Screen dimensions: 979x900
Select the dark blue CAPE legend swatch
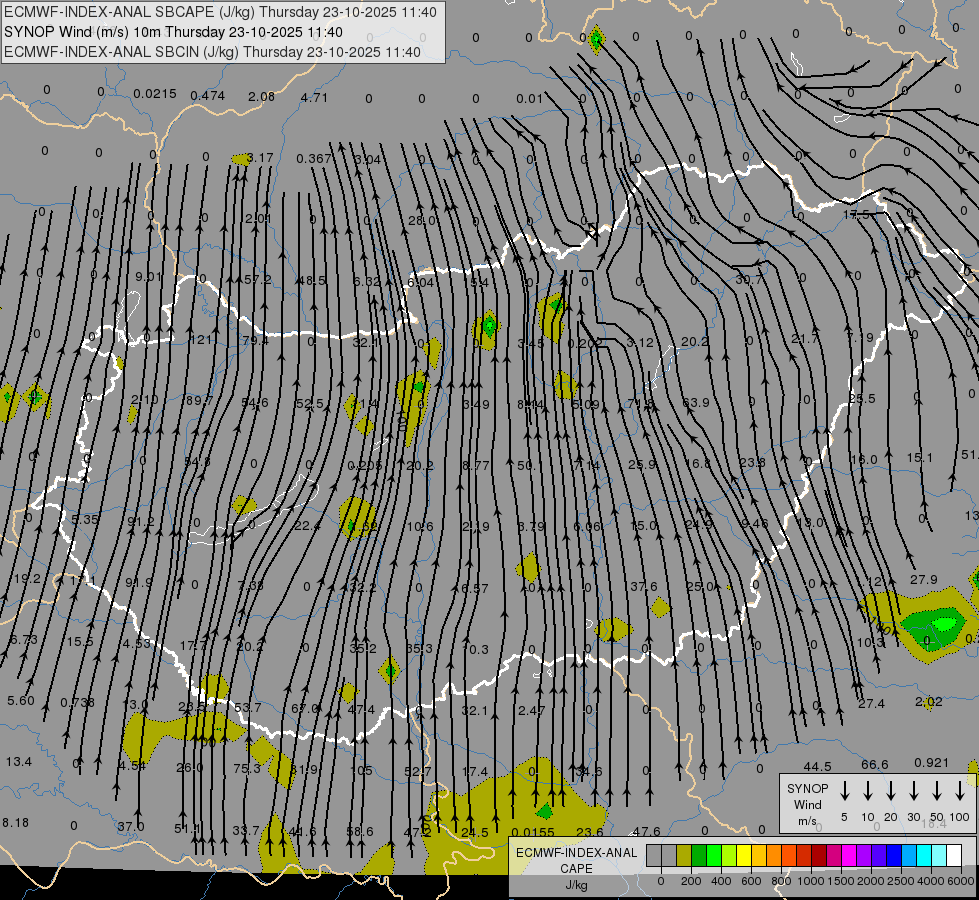point(894,856)
